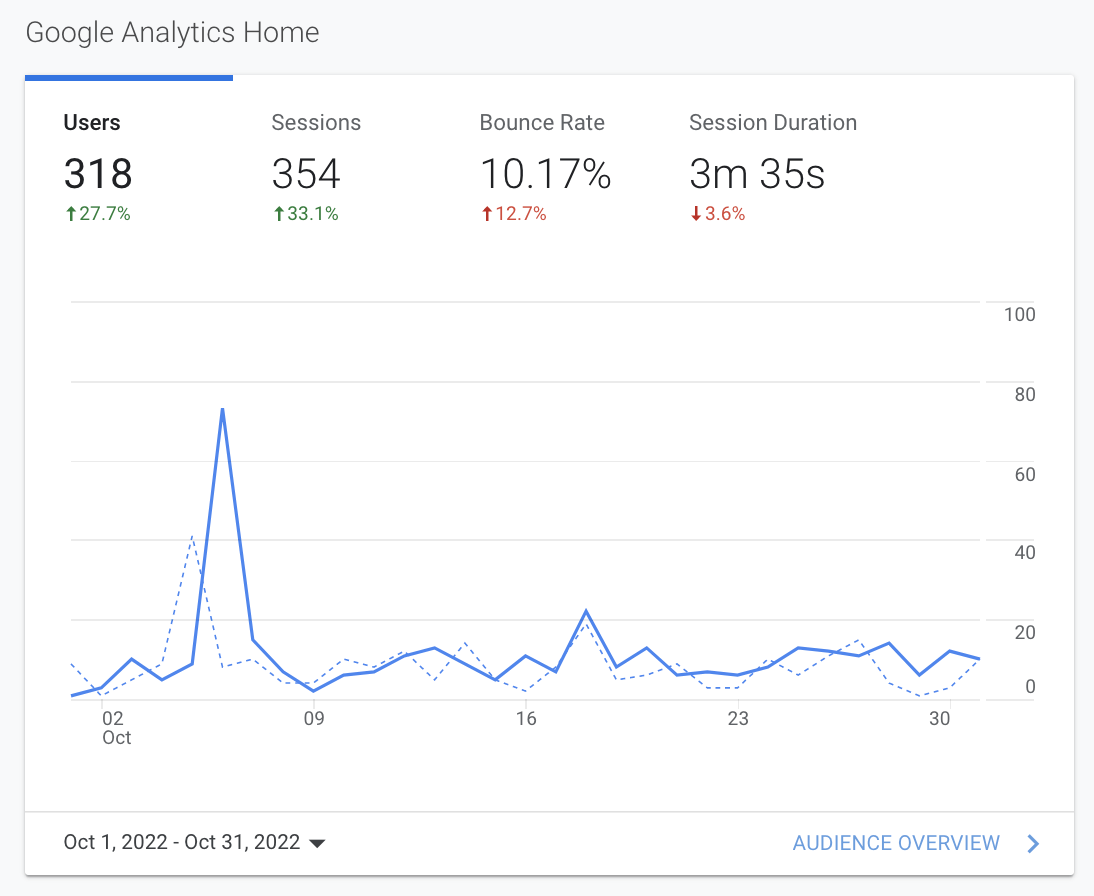Click the 354 sessions value

coord(306,174)
